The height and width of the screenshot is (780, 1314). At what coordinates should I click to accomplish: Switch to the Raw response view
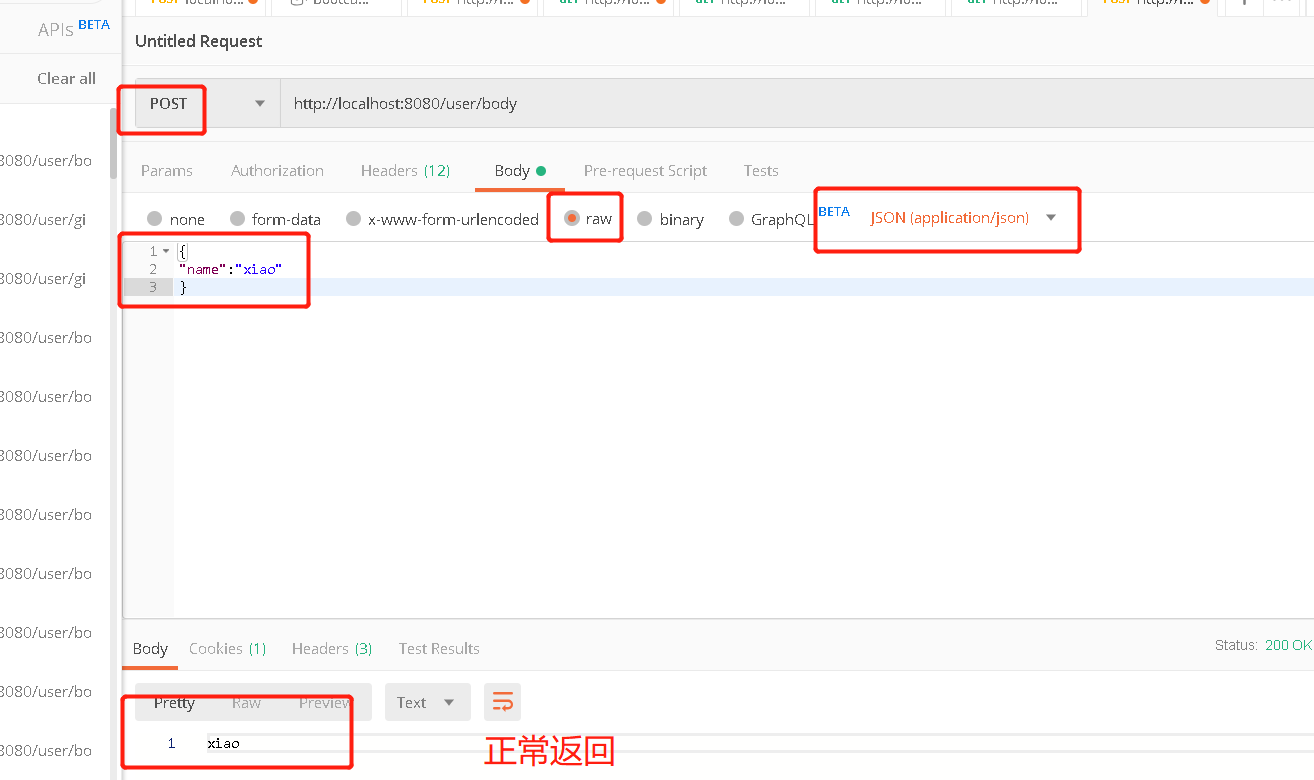[246, 702]
